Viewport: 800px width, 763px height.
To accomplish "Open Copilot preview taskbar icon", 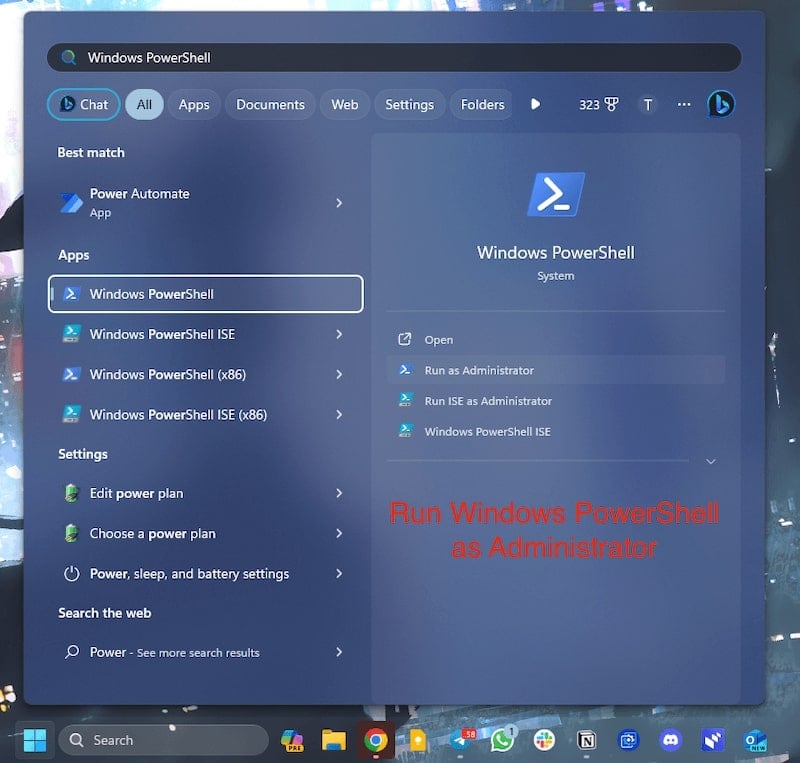I will pos(292,740).
